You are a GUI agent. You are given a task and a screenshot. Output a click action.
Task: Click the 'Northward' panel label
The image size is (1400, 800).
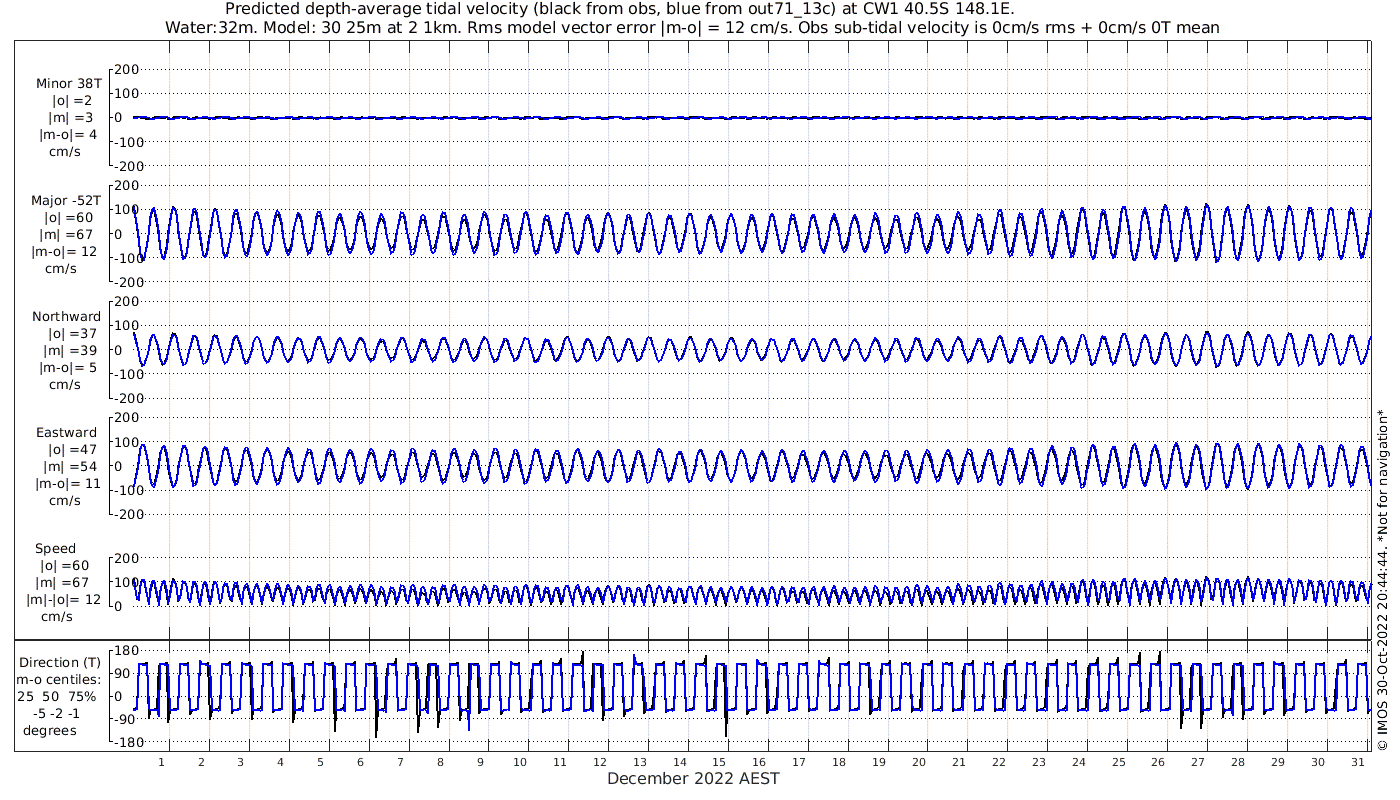(67, 316)
